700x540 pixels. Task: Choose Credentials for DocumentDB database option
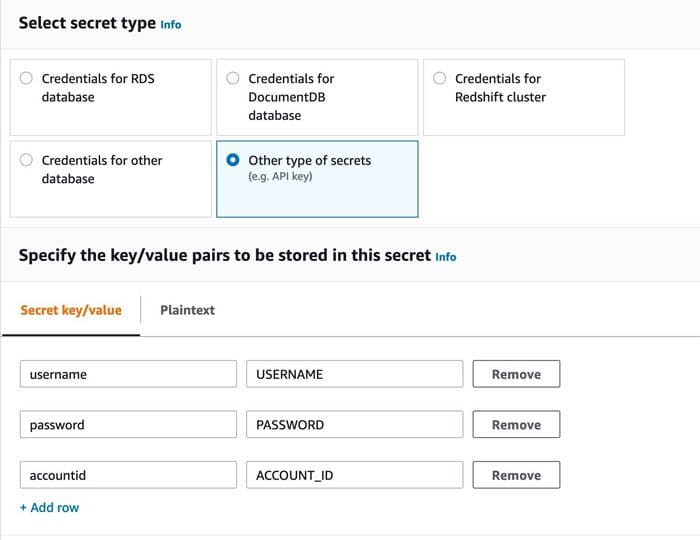click(x=233, y=78)
